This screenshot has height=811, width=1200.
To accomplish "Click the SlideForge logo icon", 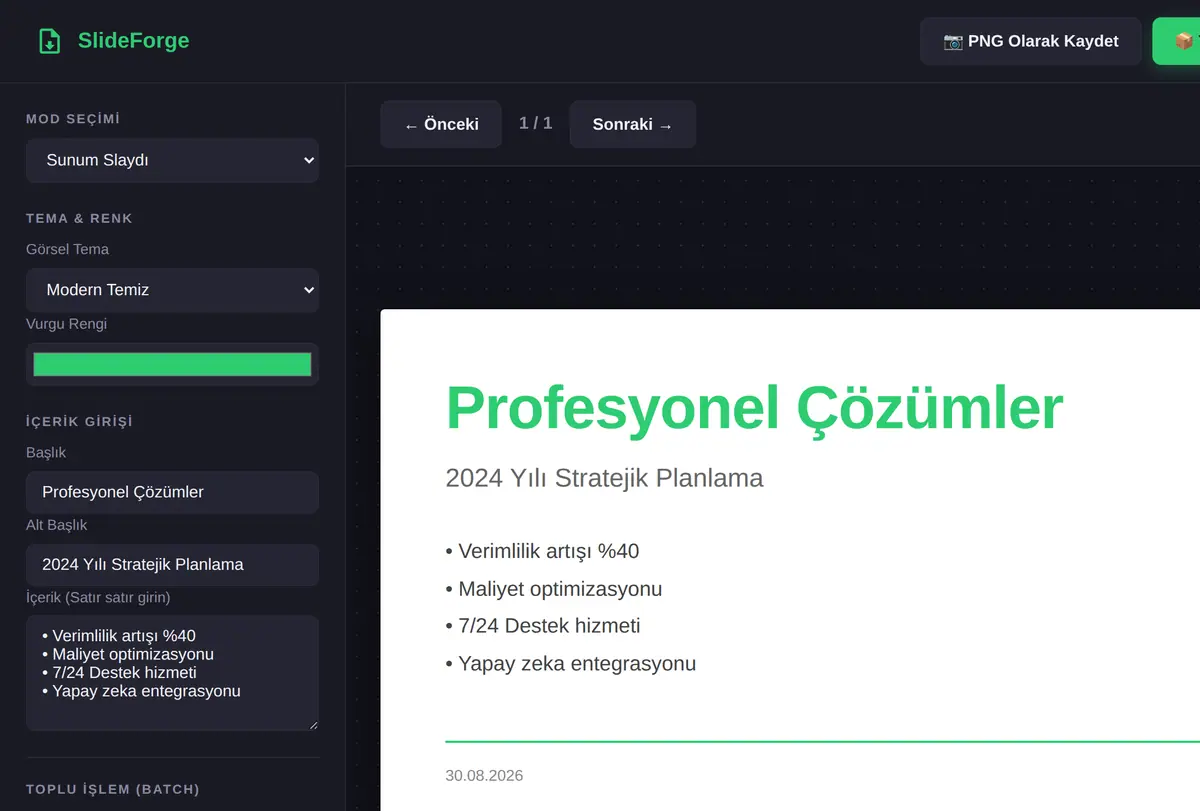I will coord(49,41).
